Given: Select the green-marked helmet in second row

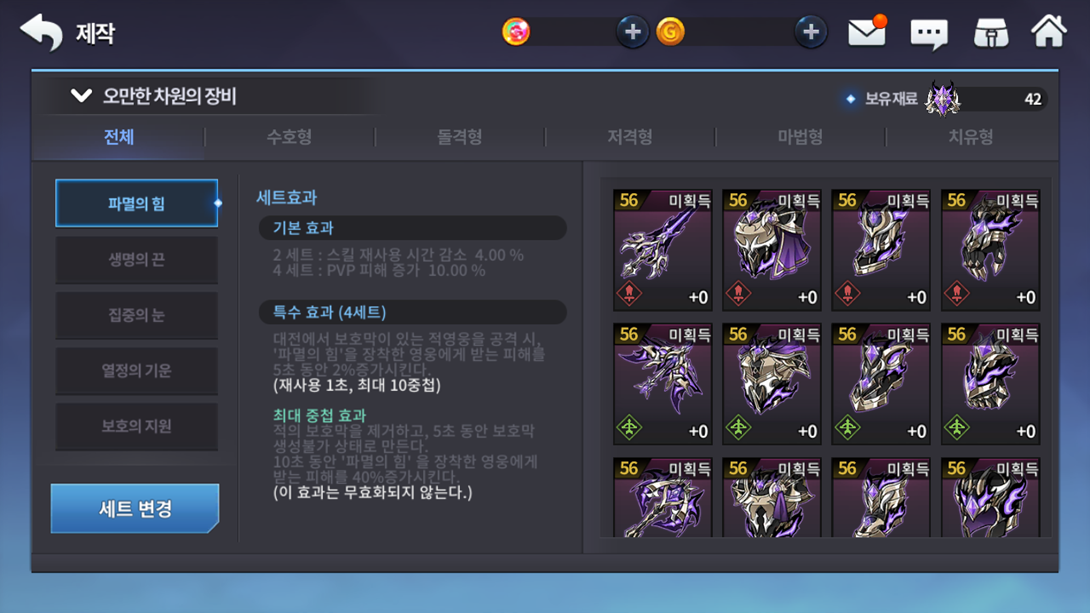Looking at the screenshot, I should click(772, 384).
